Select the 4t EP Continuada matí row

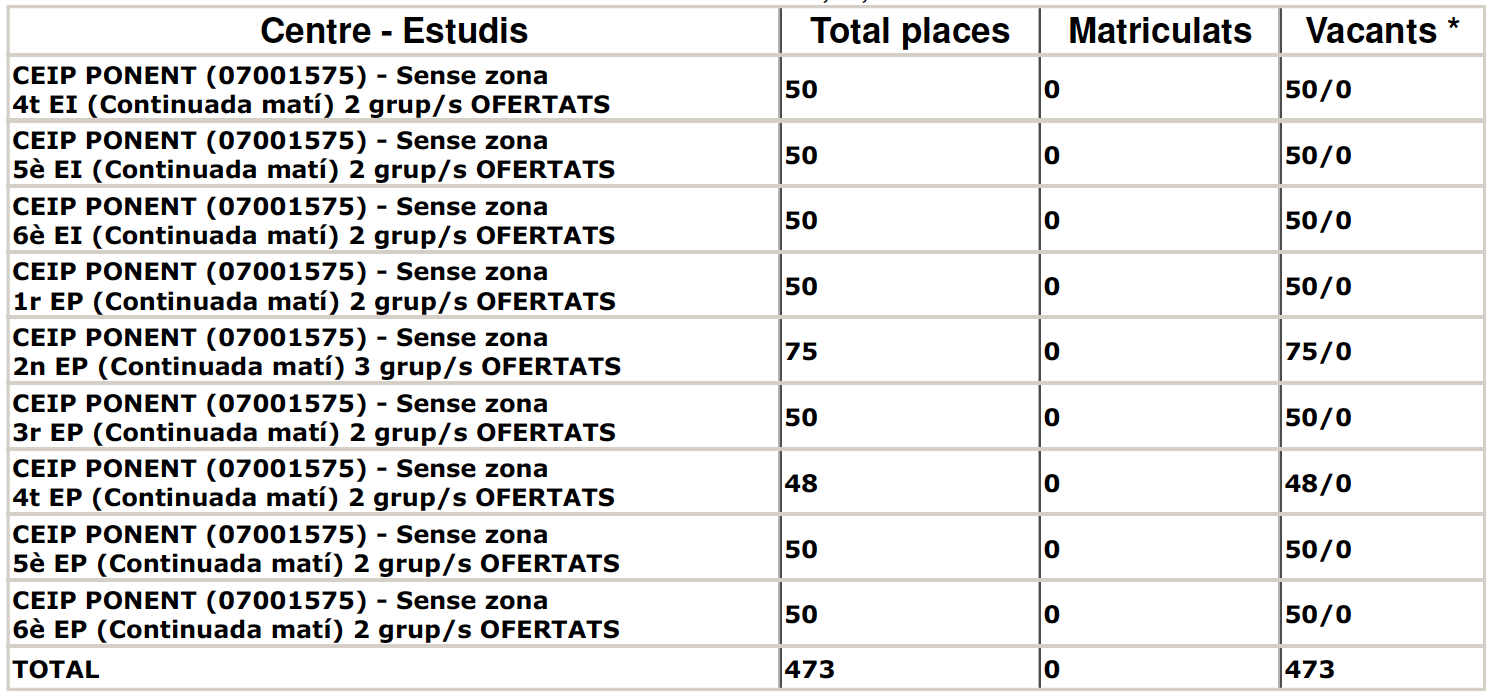746,483
